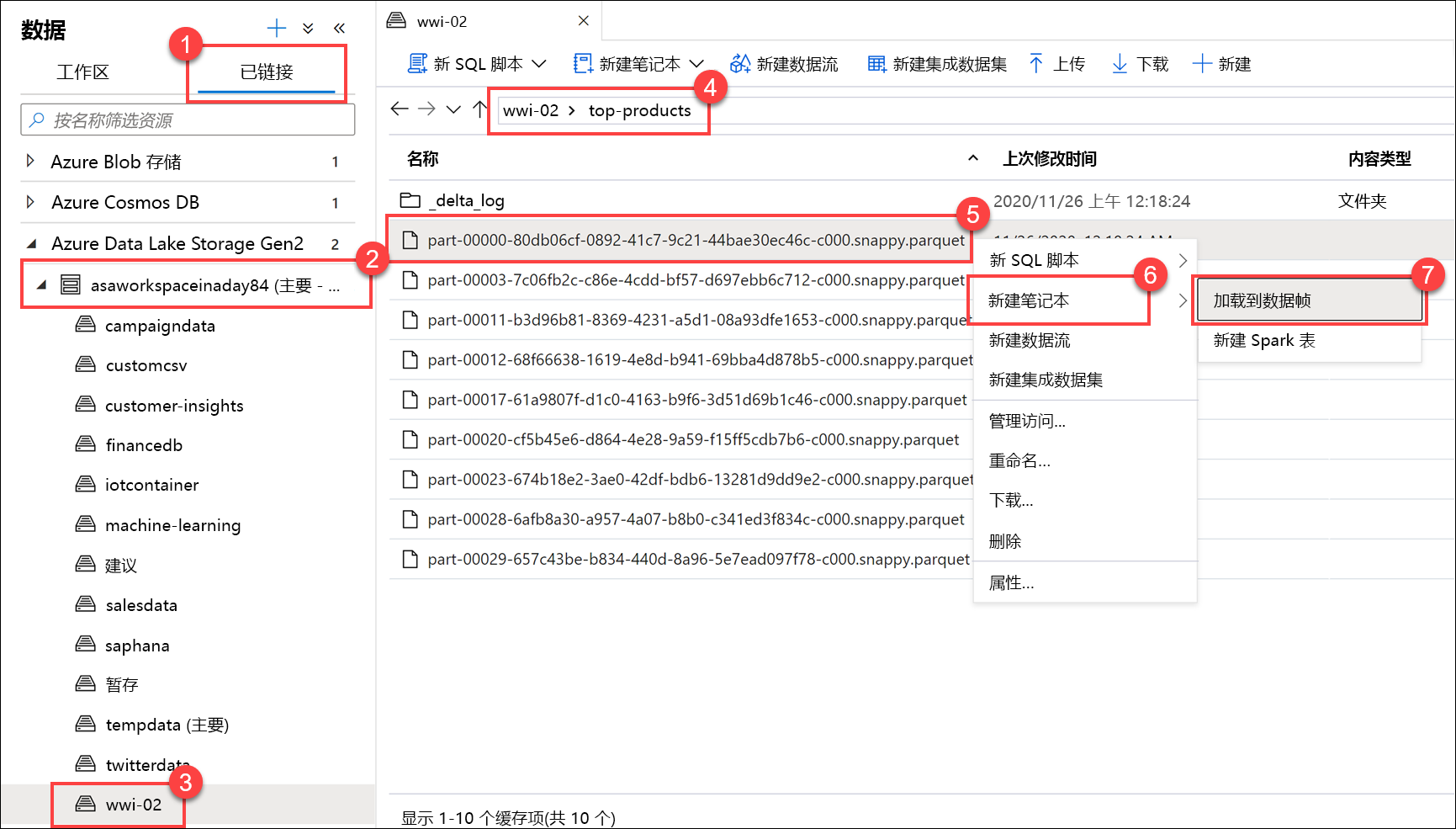Open the recent locations chevron

click(453, 109)
